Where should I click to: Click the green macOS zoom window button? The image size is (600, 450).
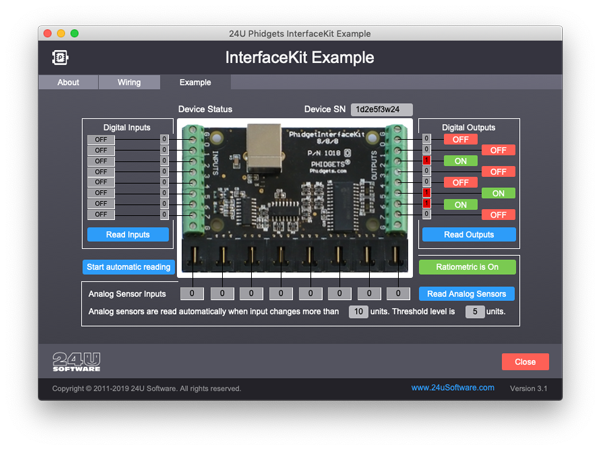[75, 33]
